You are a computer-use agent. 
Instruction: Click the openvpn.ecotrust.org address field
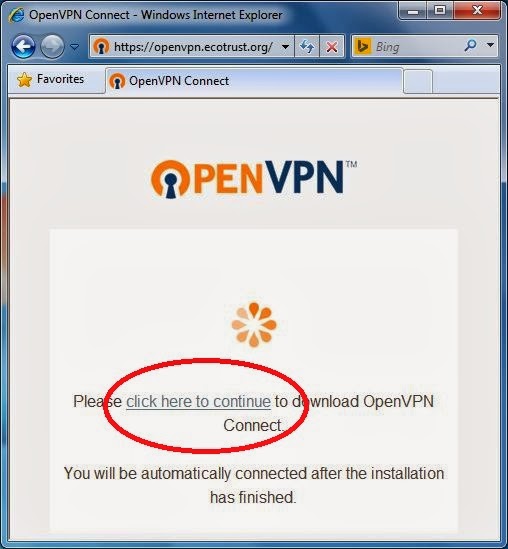[x=192, y=46]
